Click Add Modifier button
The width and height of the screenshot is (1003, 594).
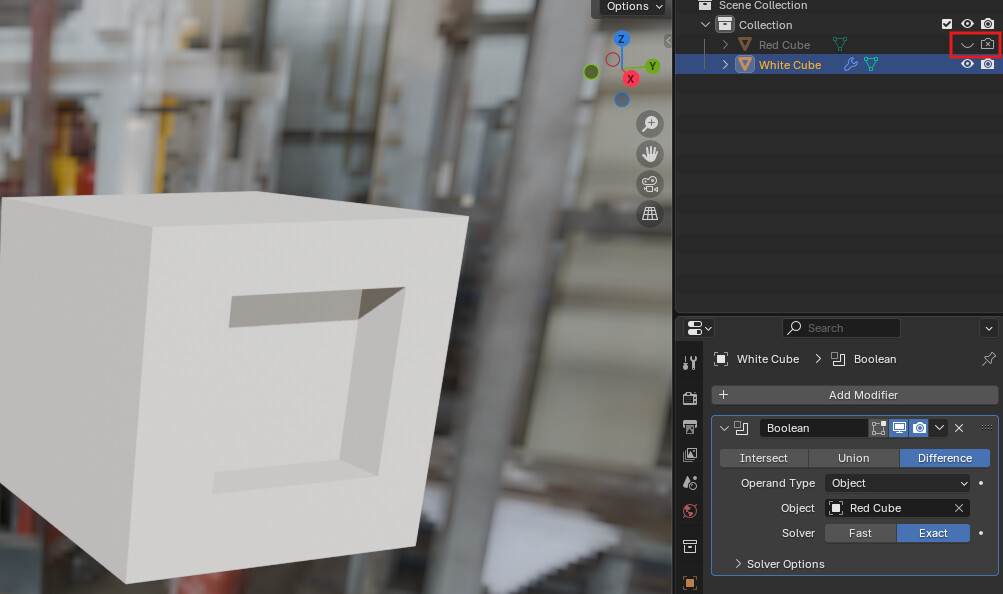[855, 395]
